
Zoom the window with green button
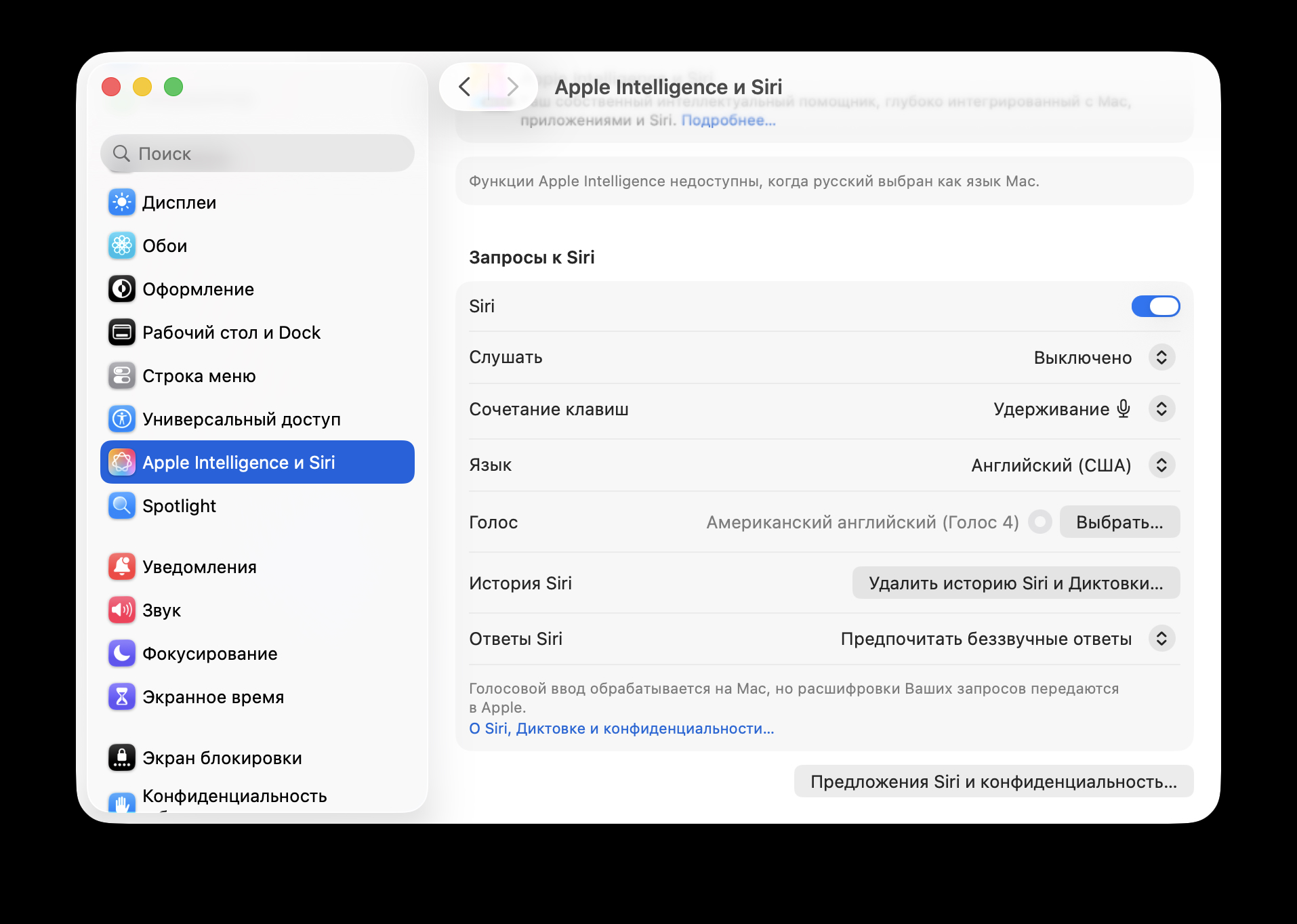(173, 87)
